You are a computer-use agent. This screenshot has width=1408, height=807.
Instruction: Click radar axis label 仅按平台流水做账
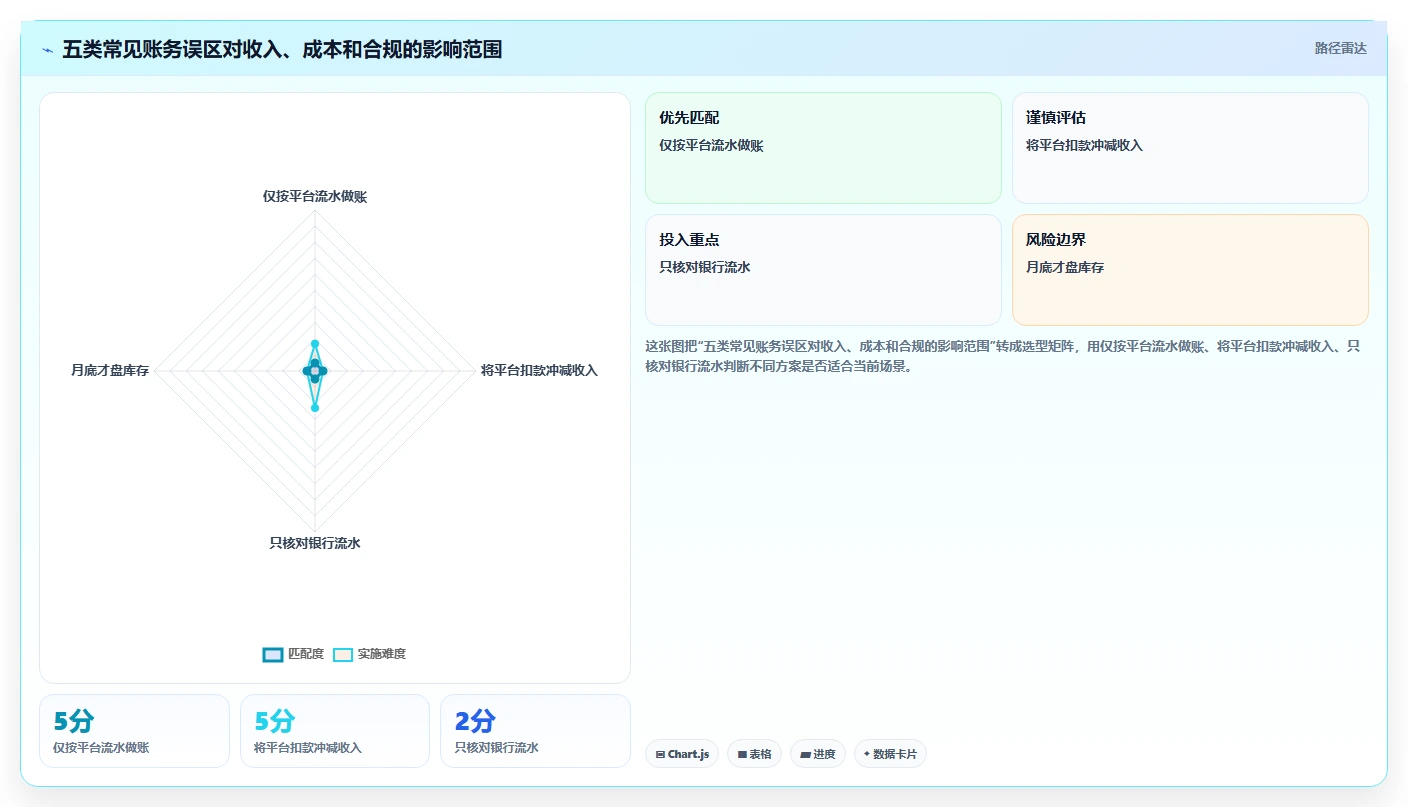point(315,197)
